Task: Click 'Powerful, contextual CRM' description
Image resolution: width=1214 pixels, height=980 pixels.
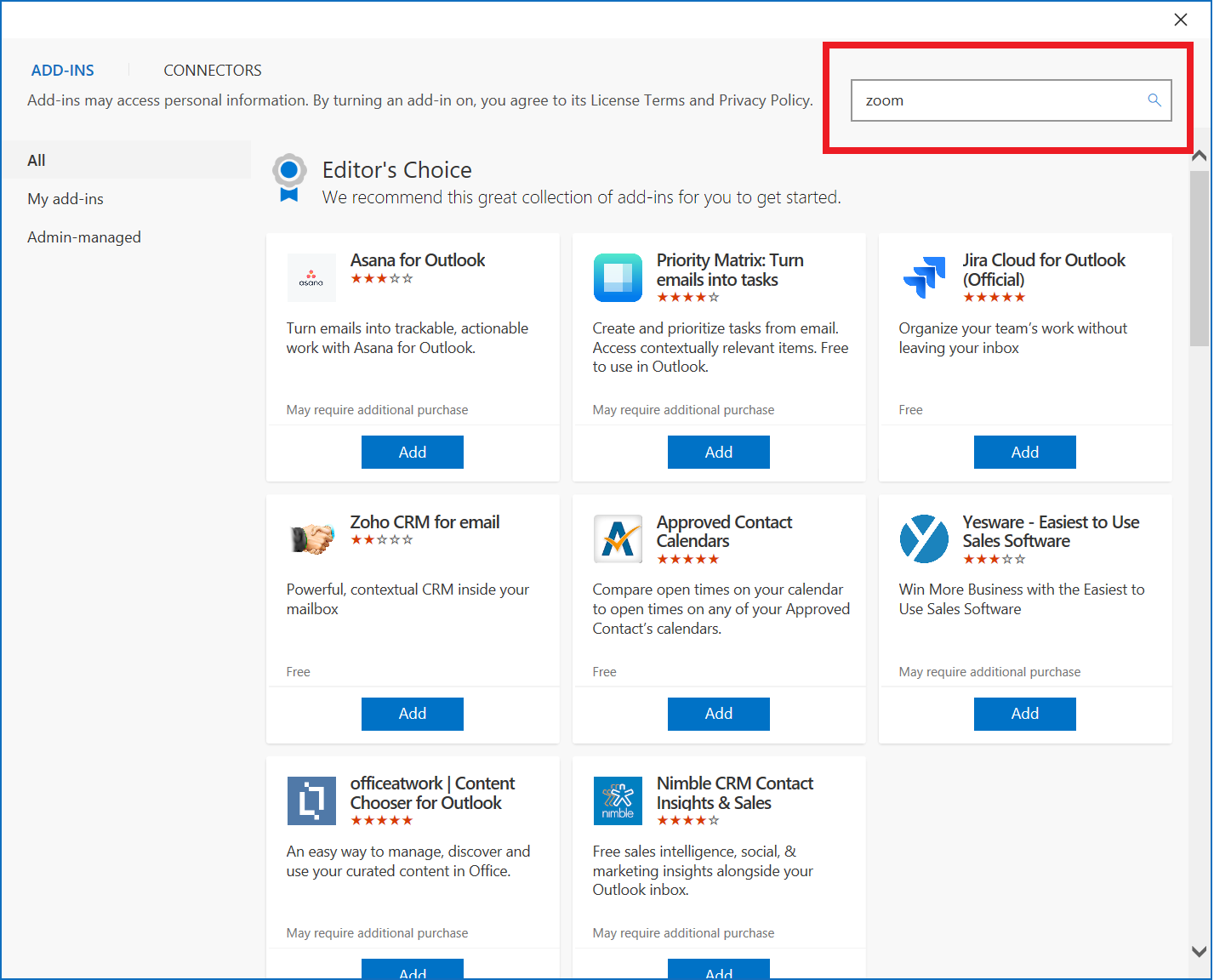Action: click(408, 600)
